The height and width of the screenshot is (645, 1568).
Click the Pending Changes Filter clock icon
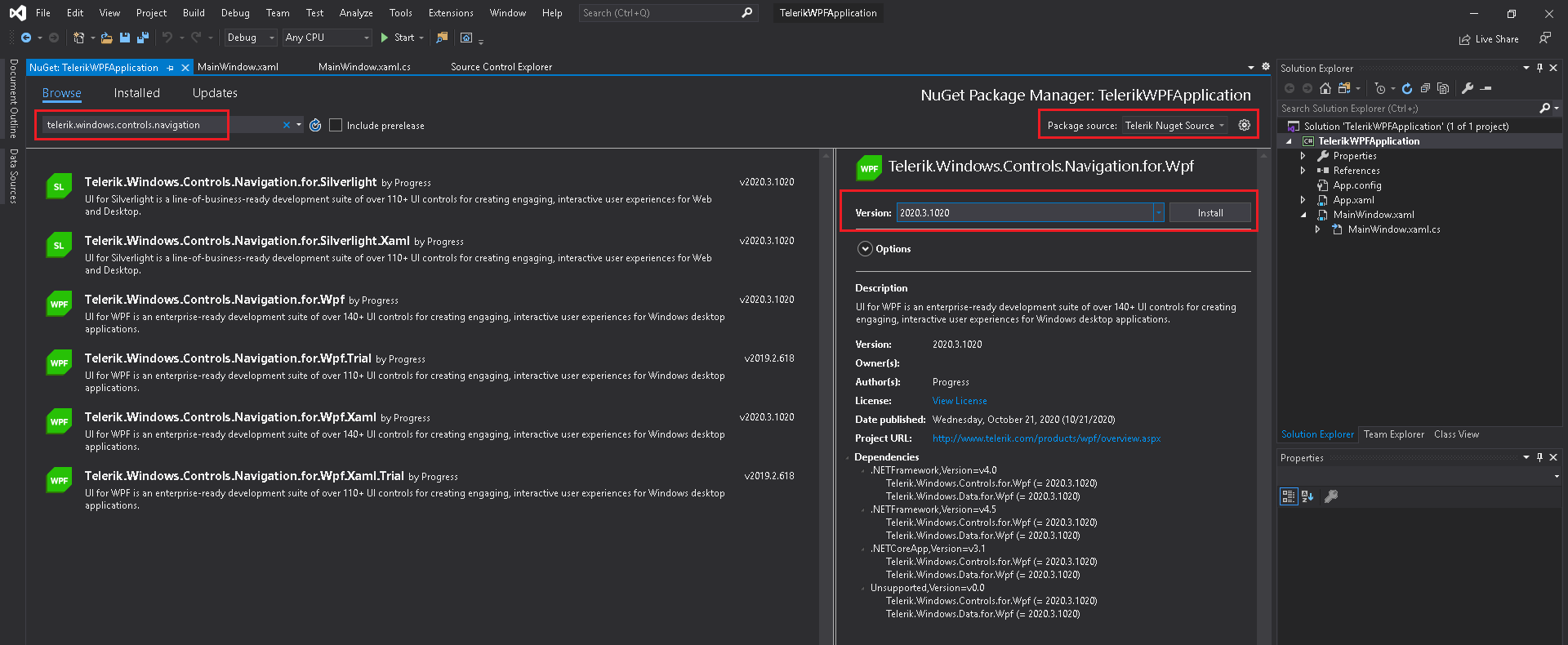pos(1380,88)
